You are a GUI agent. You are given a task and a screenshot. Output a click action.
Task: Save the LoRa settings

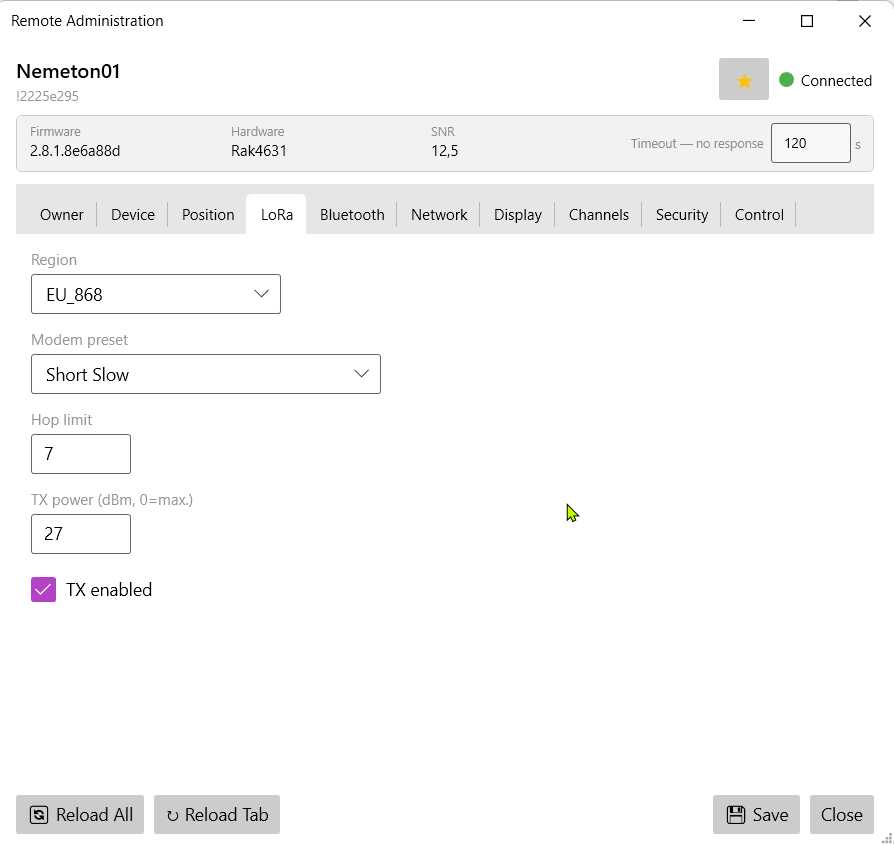click(x=756, y=814)
